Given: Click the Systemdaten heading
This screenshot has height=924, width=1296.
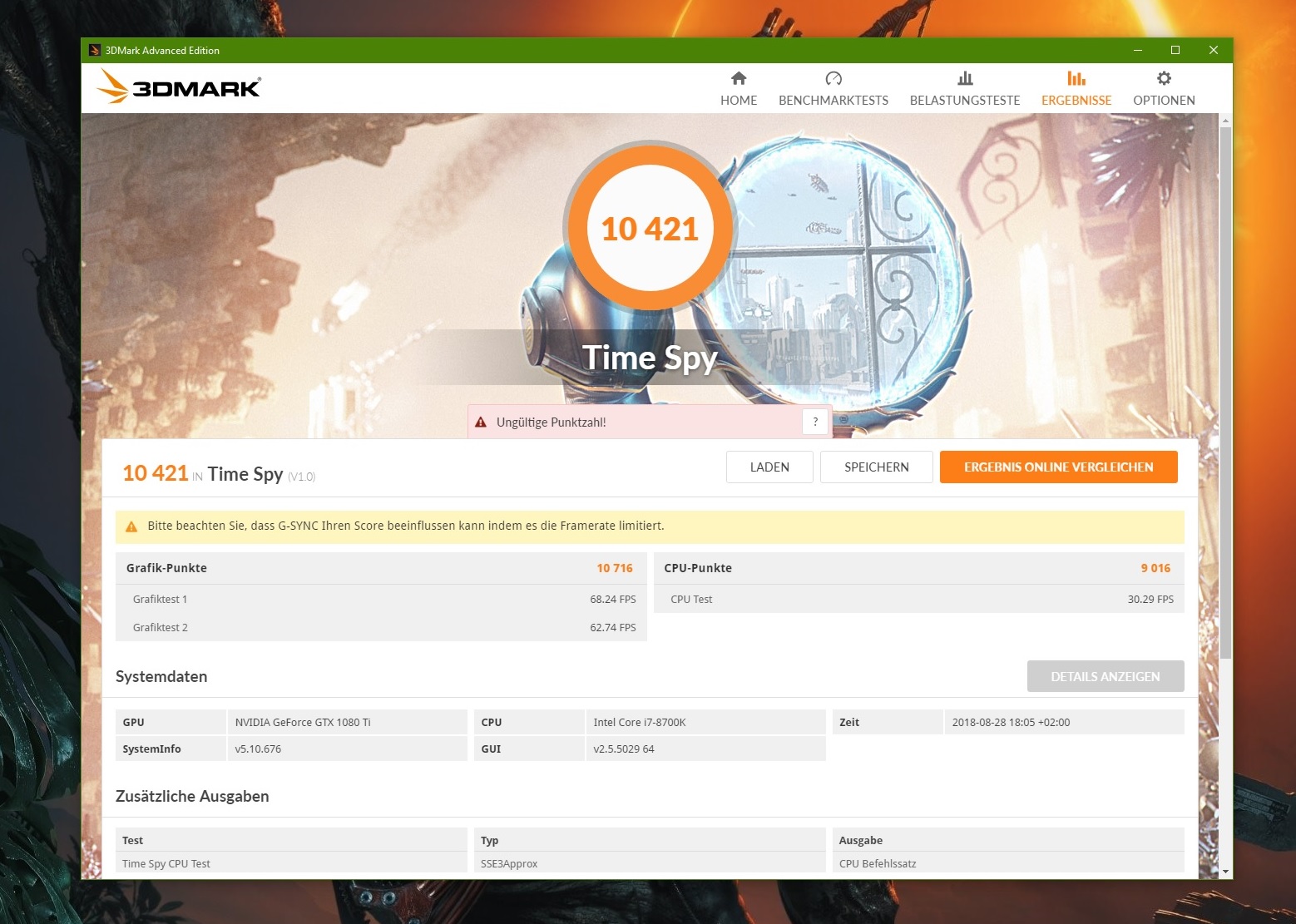Looking at the screenshot, I should 161,676.
